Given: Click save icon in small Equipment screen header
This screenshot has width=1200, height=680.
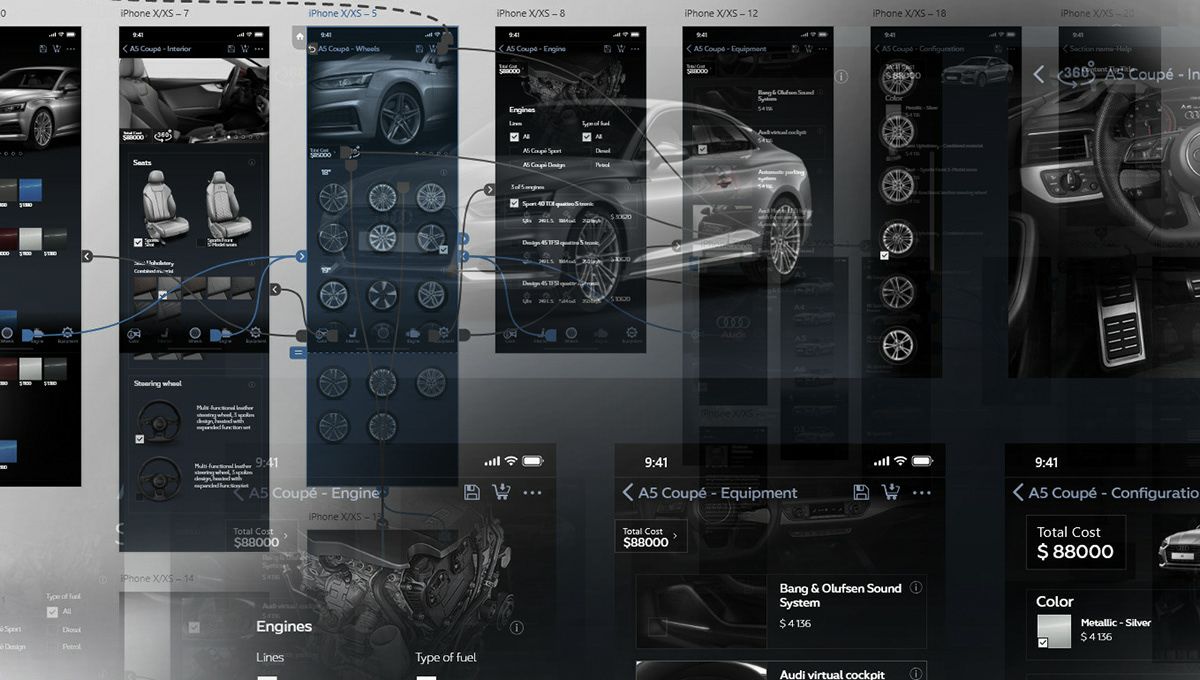Looking at the screenshot, I should 795,48.
